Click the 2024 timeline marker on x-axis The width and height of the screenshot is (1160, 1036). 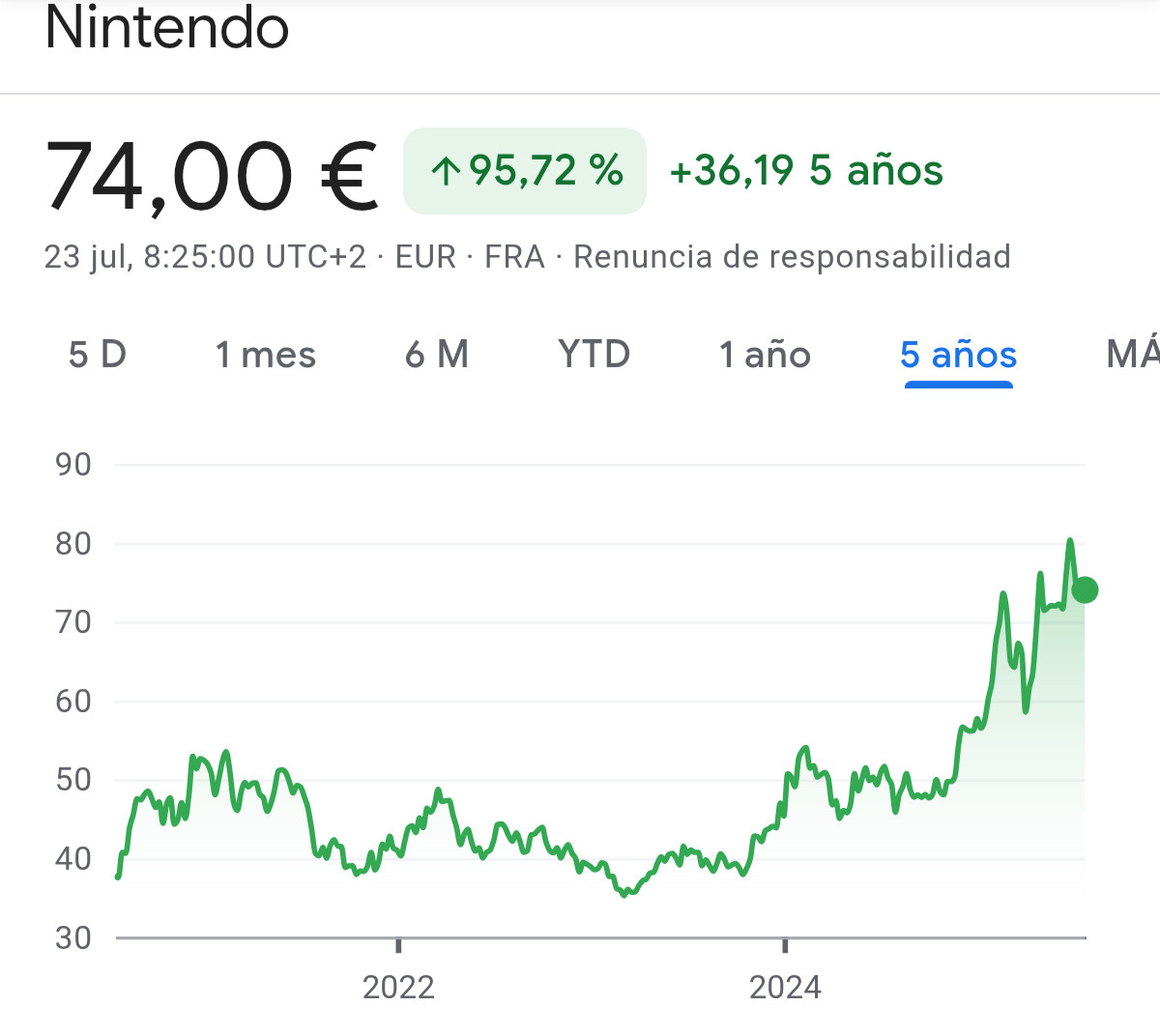click(x=785, y=987)
